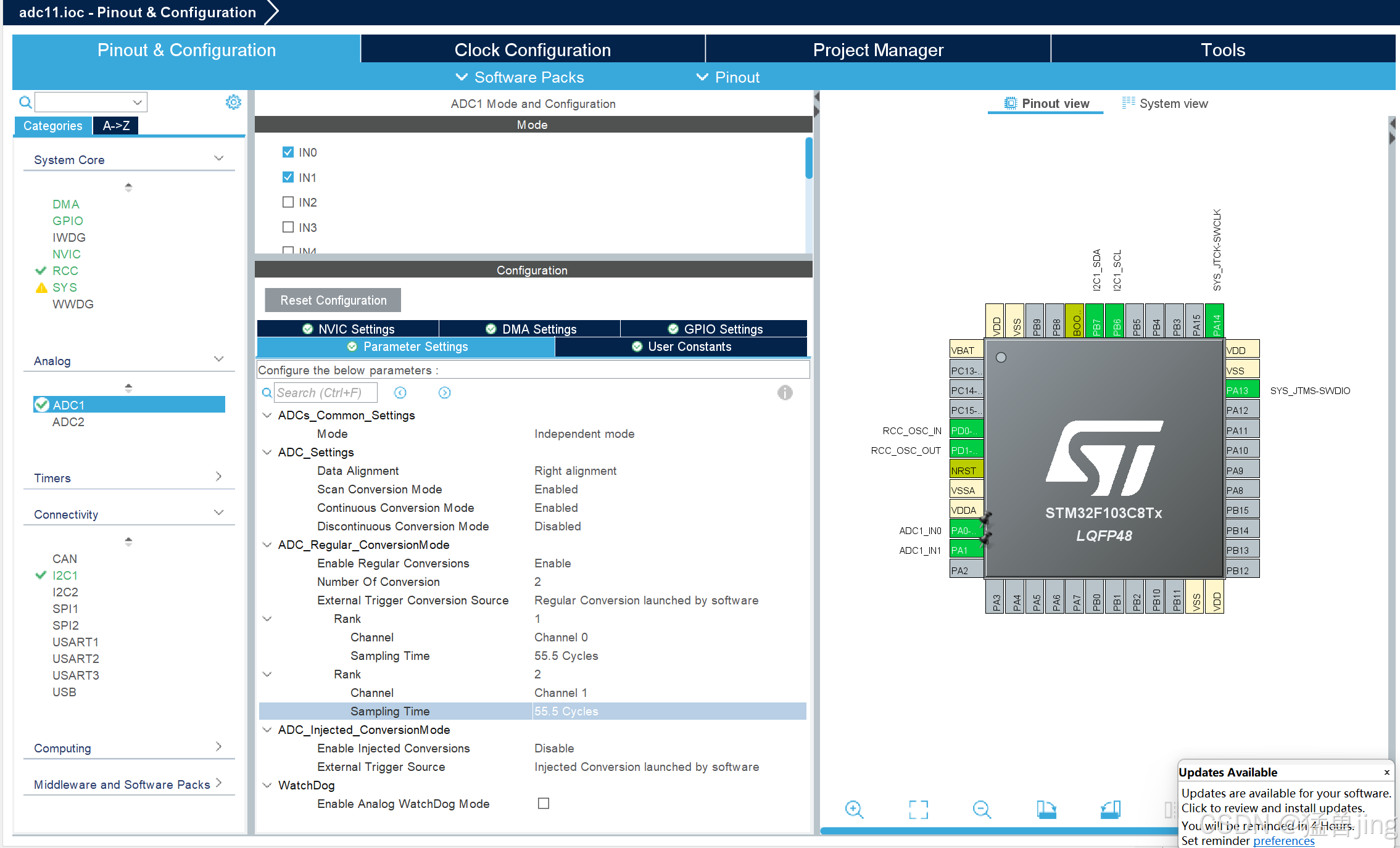The width and height of the screenshot is (1400, 848).
Task: Click the previous search result arrow
Action: [x=400, y=392]
